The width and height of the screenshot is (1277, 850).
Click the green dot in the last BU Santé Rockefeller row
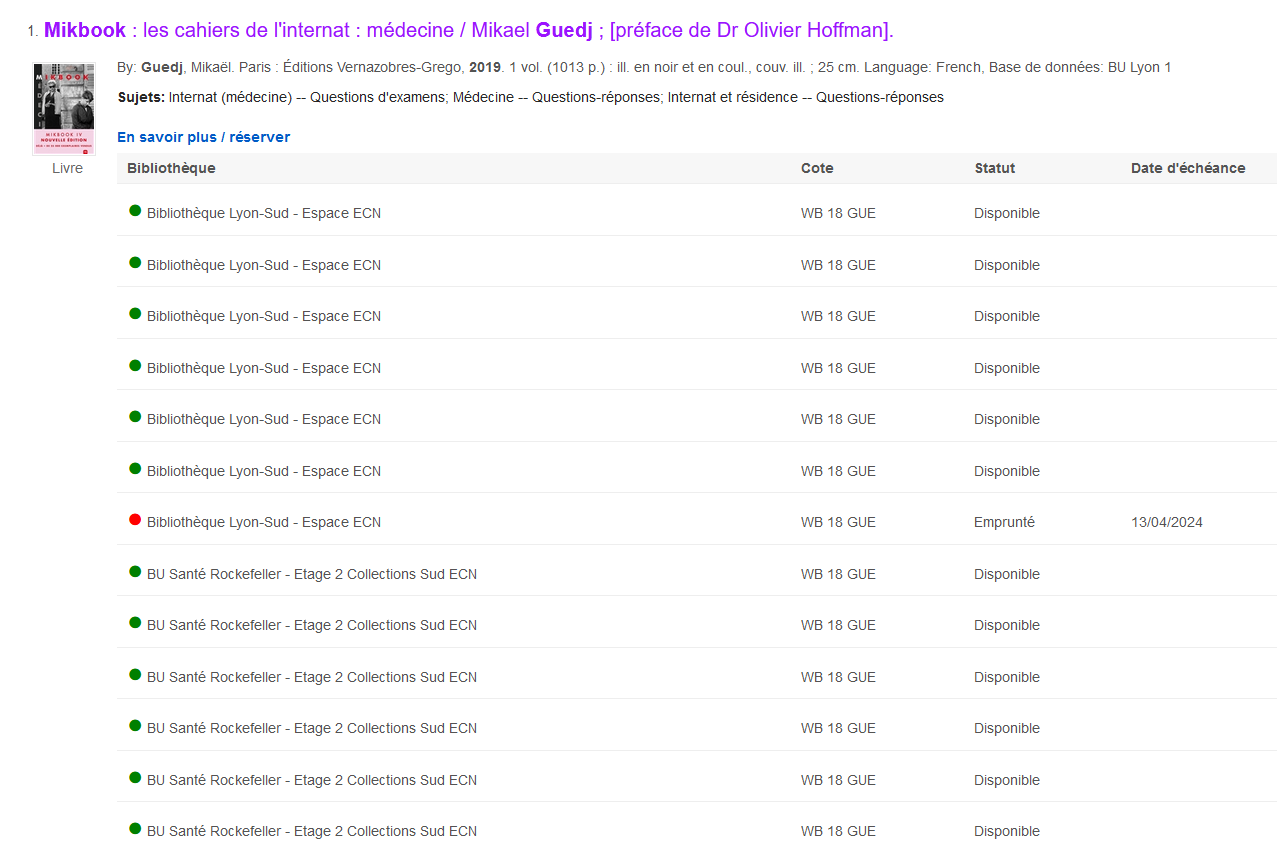pos(135,829)
